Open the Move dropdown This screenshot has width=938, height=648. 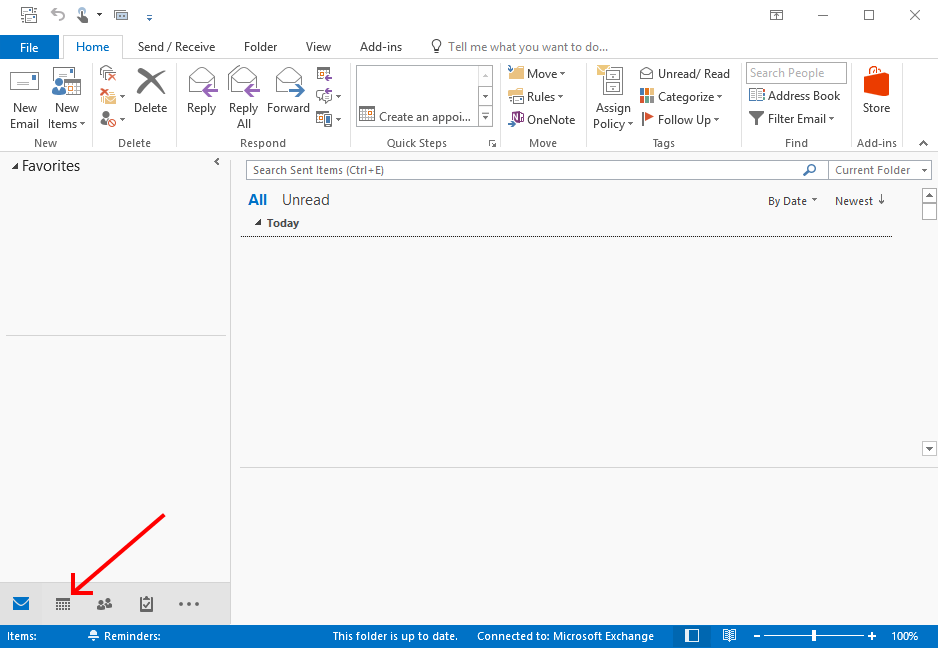pos(538,72)
